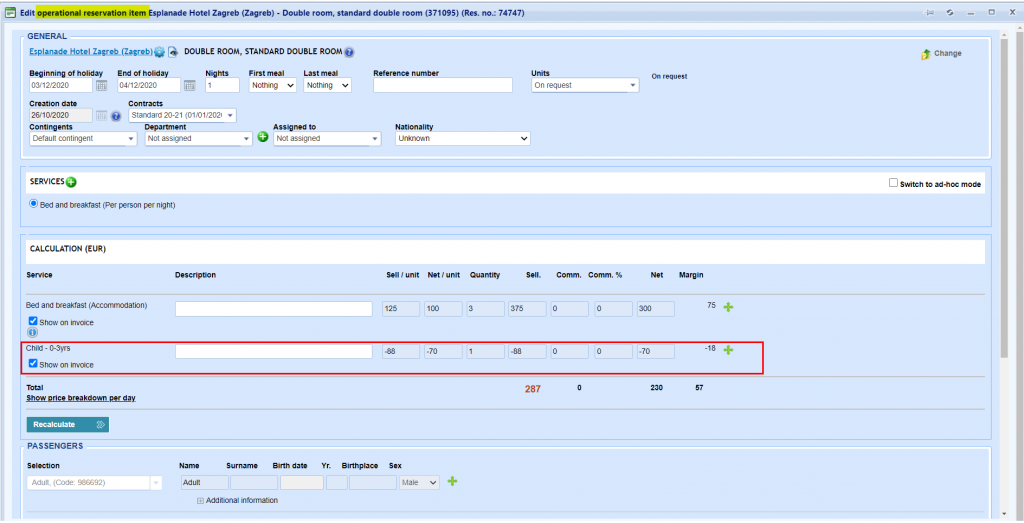
Task: Add a passenger with the green plus
Action: coord(452,482)
